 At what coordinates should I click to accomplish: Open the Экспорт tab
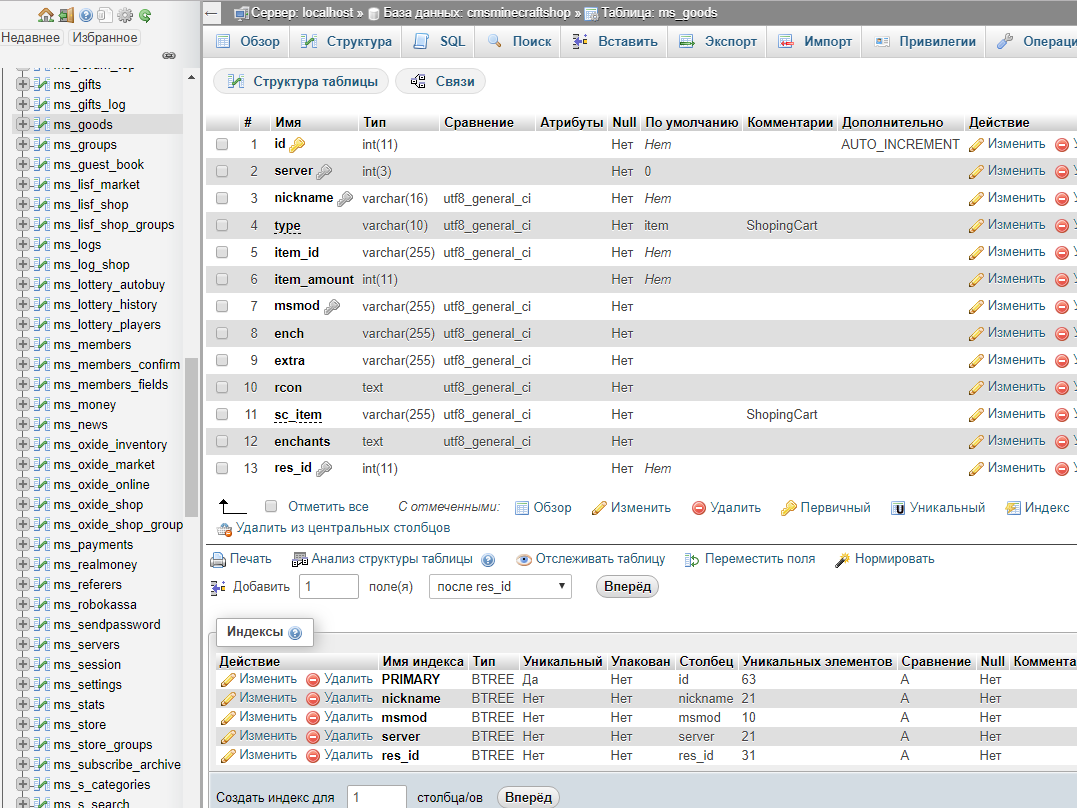coord(718,42)
